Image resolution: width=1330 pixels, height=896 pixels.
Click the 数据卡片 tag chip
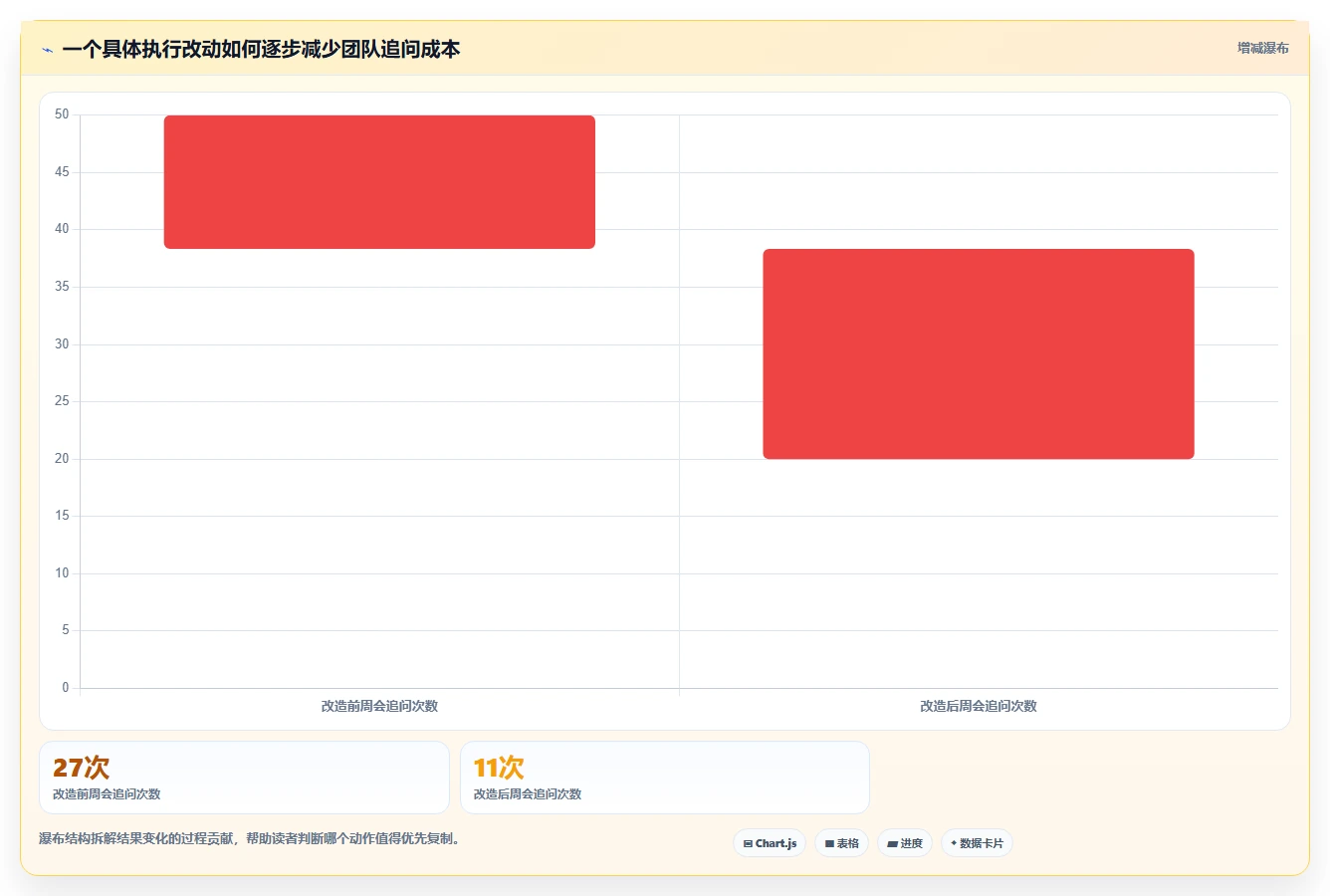(977, 843)
